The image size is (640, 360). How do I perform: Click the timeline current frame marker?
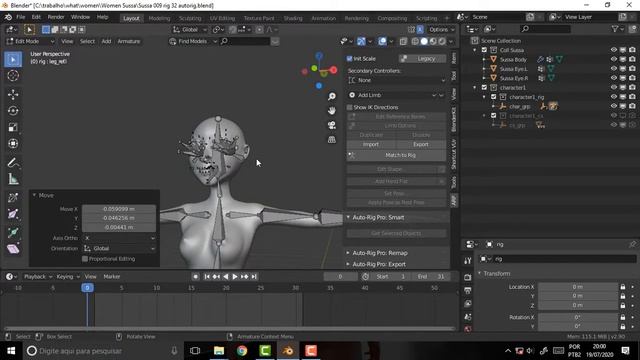[87, 288]
